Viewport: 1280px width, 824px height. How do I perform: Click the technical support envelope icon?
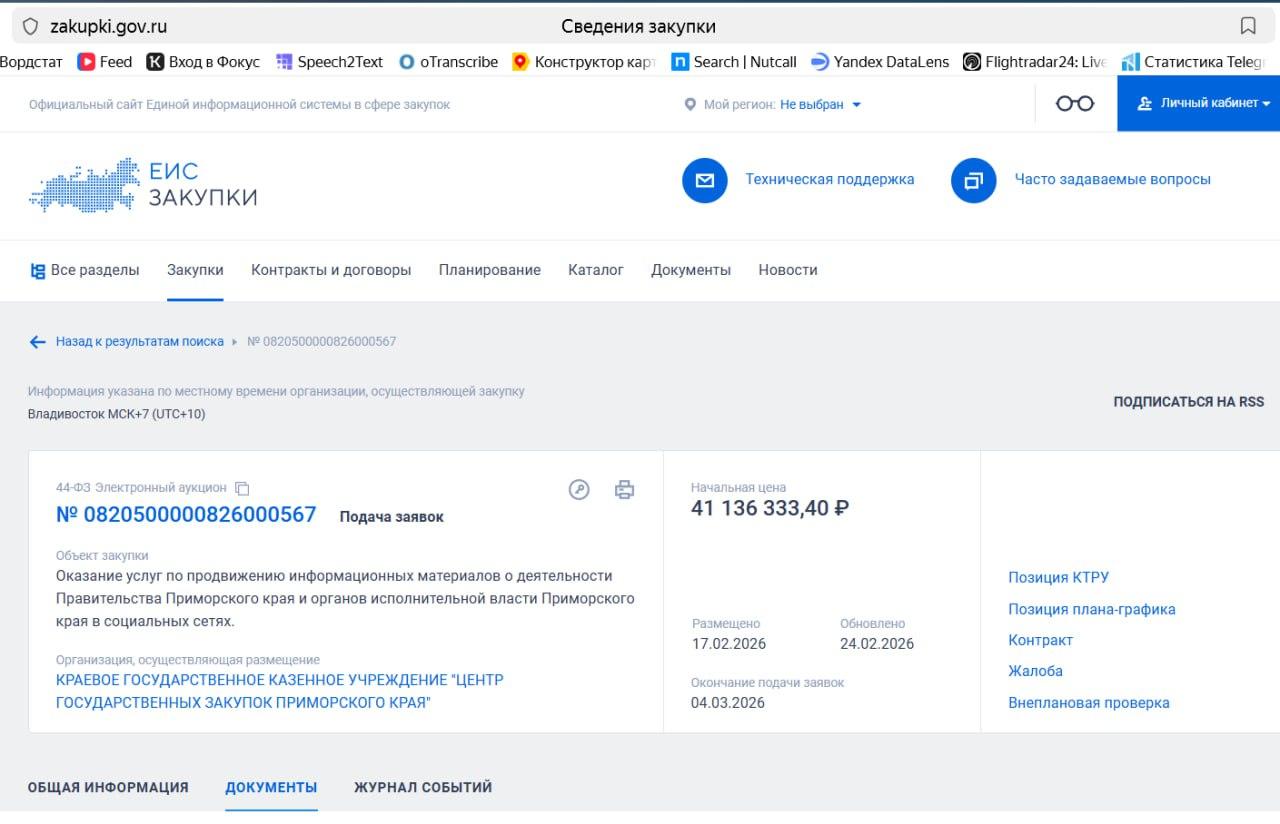point(704,180)
